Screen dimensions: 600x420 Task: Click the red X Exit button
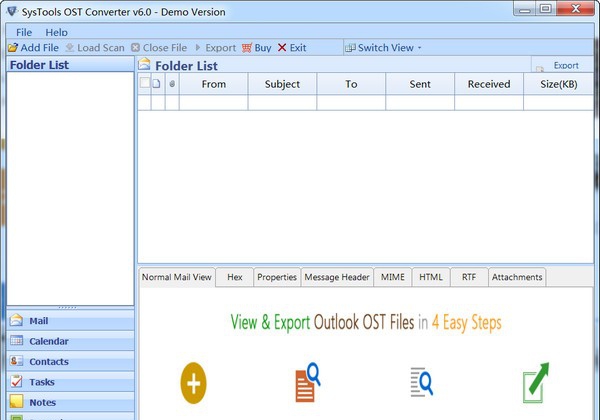[x=292, y=48]
